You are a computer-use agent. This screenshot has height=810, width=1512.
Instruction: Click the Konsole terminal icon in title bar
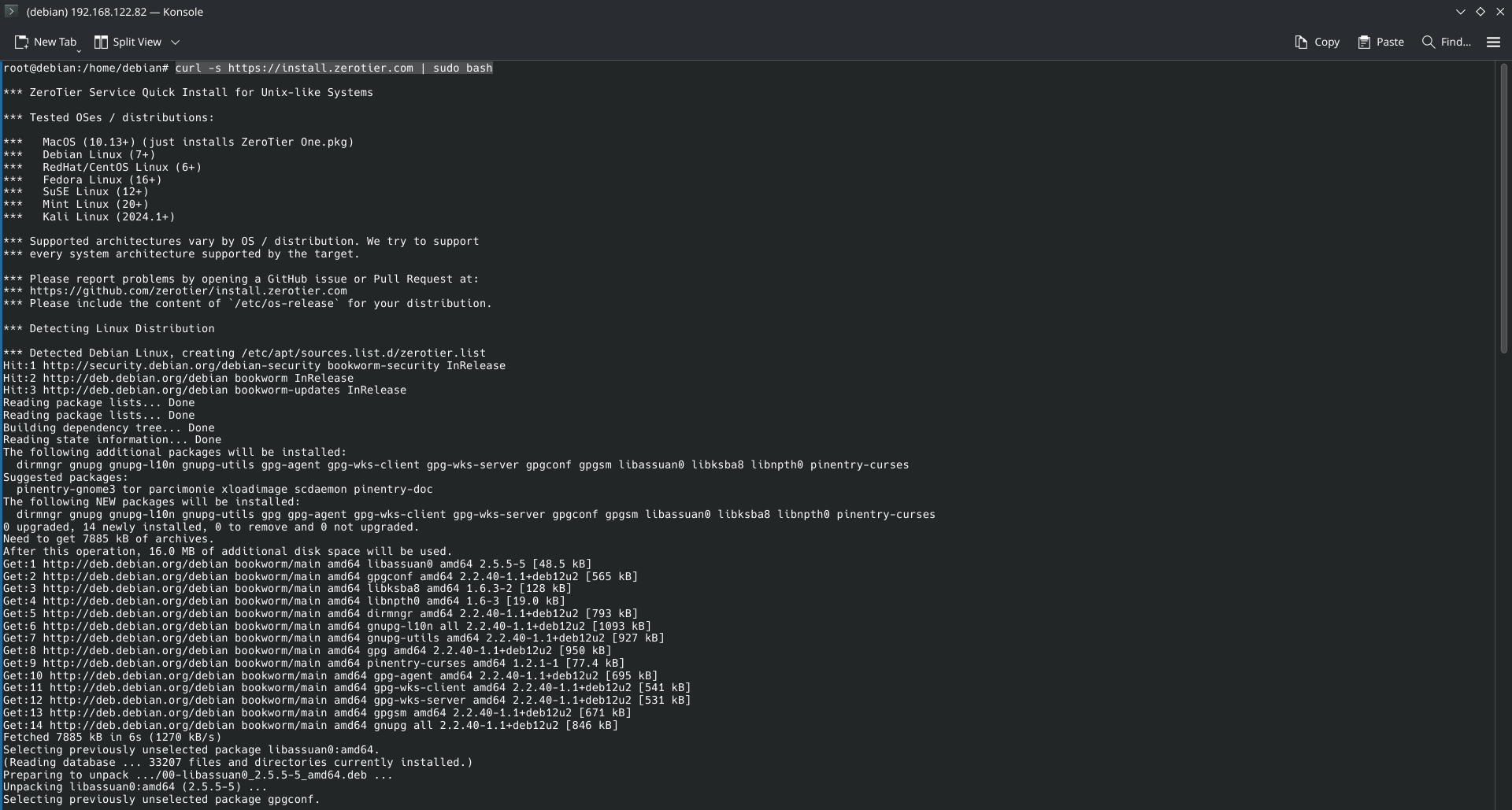tap(11, 11)
